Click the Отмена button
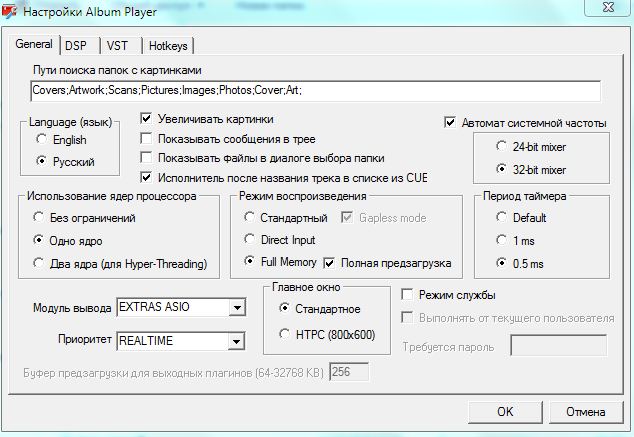 click(586, 412)
